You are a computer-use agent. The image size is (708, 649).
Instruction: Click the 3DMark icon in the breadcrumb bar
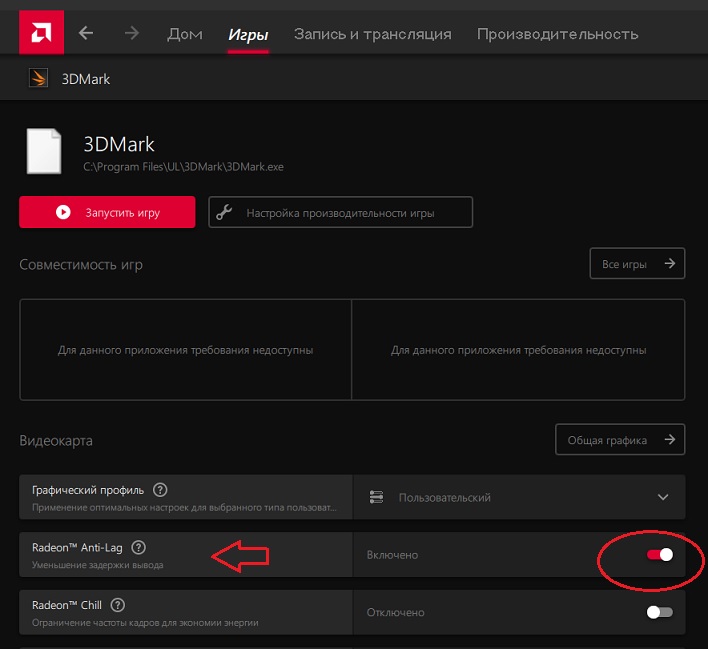pos(38,78)
